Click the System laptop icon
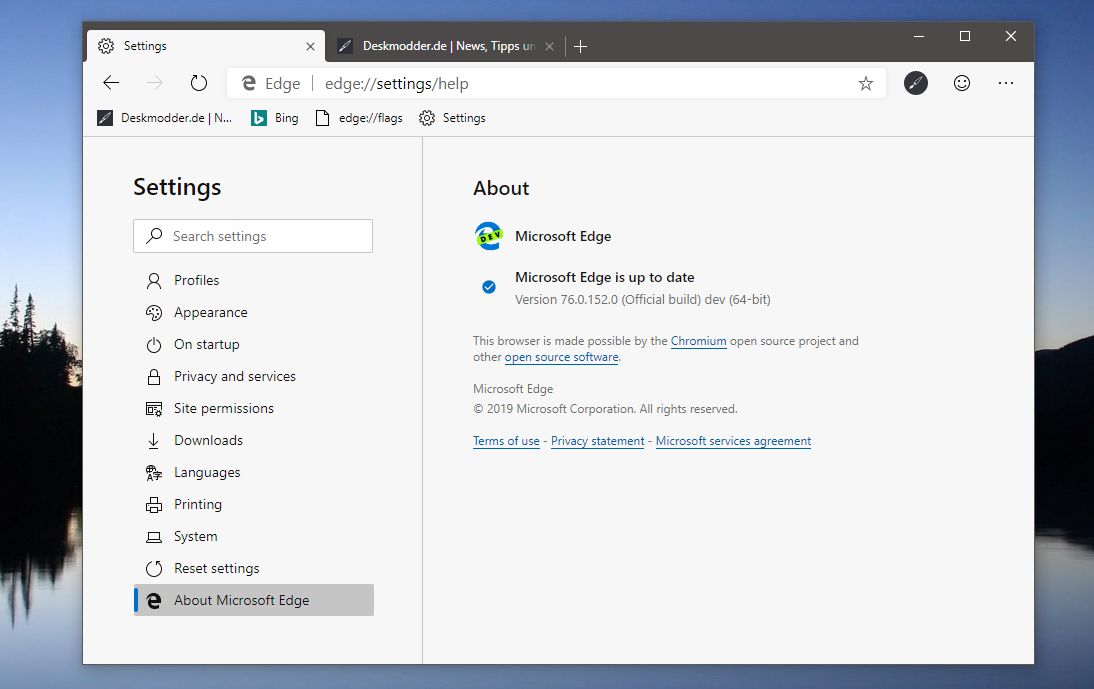This screenshot has height=689, width=1094. (x=153, y=537)
